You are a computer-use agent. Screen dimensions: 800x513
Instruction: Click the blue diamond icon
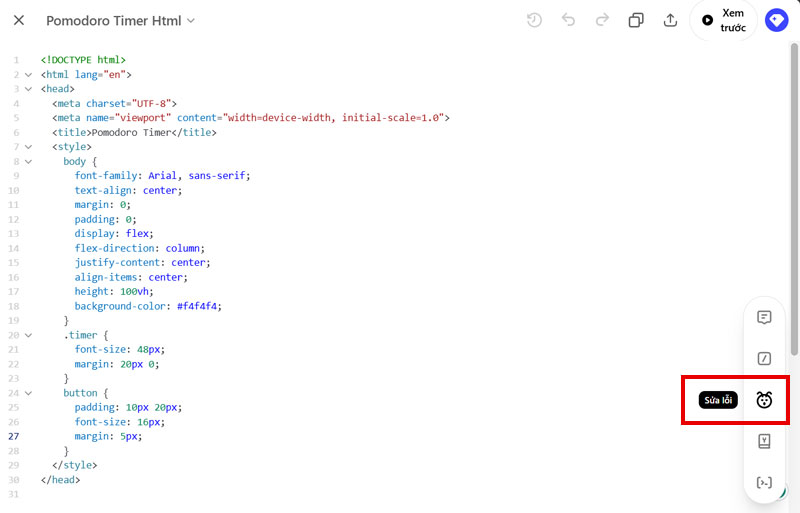click(x=776, y=20)
